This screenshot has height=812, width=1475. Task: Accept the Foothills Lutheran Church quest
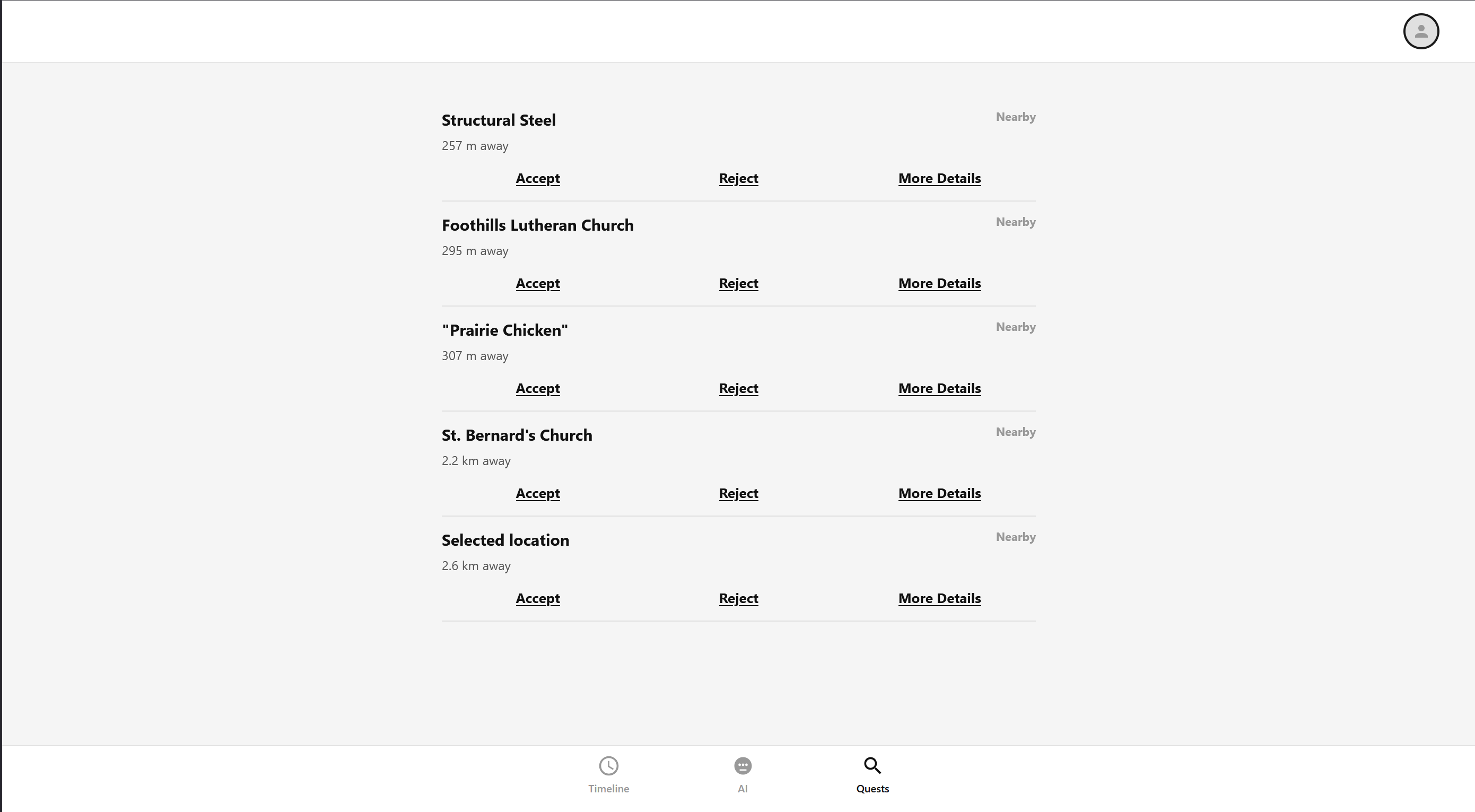pos(538,283)
